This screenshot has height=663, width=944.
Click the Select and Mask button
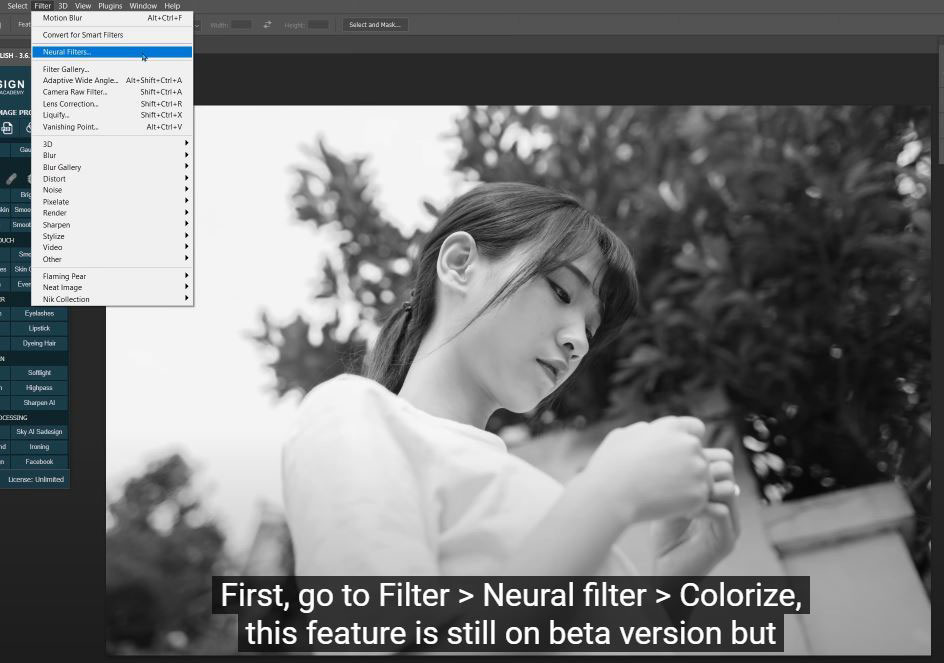click(375, 24)
